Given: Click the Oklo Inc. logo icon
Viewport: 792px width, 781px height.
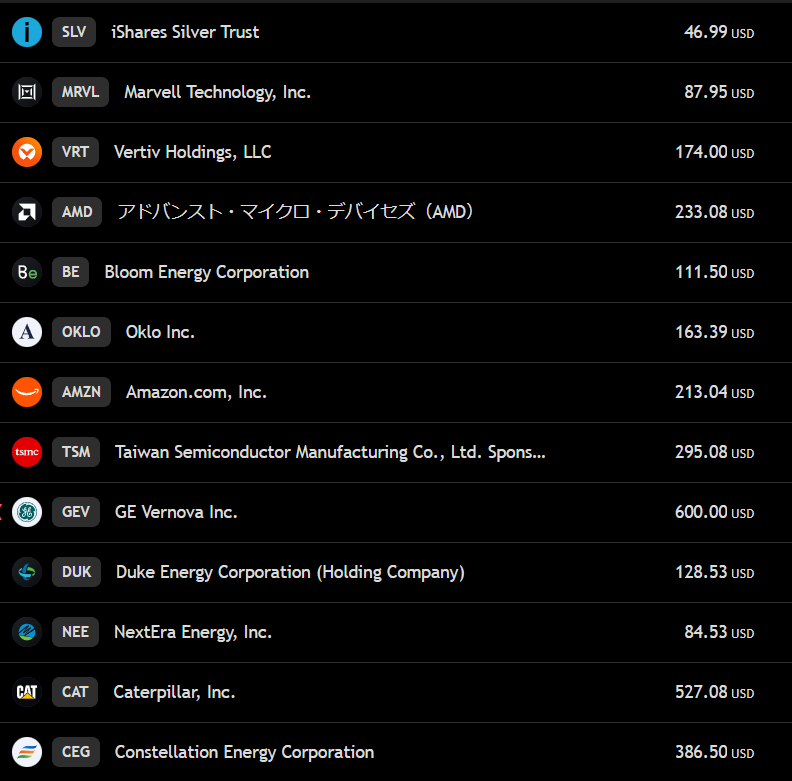Looking at the screenshot, I should pos(27,332).
